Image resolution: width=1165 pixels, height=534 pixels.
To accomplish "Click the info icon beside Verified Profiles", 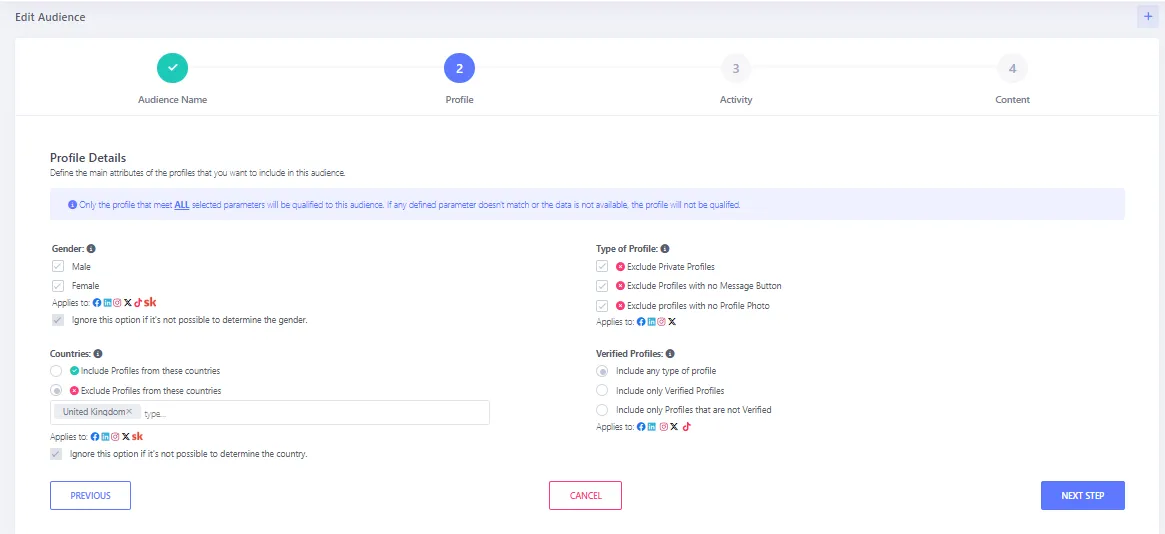I will 670,354.
